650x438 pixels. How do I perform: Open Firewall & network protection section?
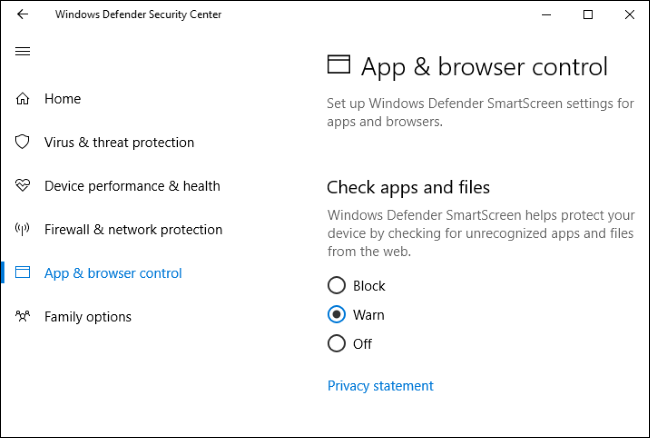[x=133, y=230]
